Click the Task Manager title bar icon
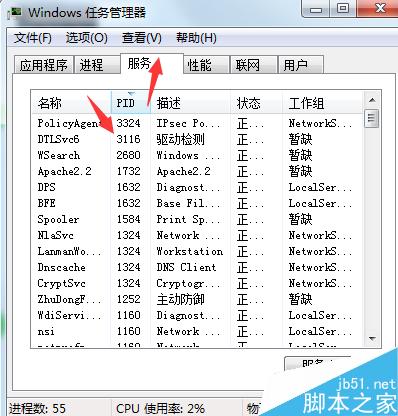Viewport: 398px width, 416px height. (16, 13)
